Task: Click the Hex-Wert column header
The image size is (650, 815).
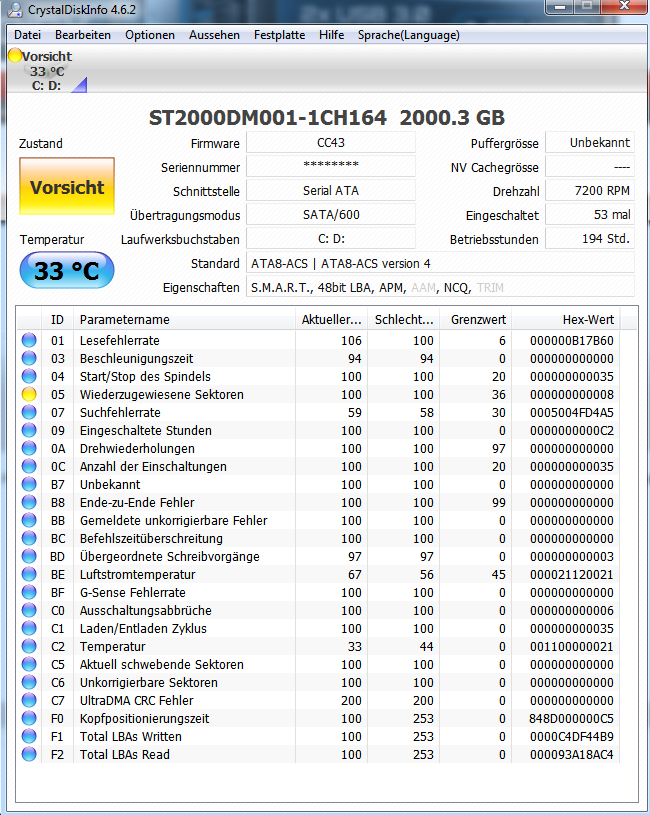Action: click(566, 319)
